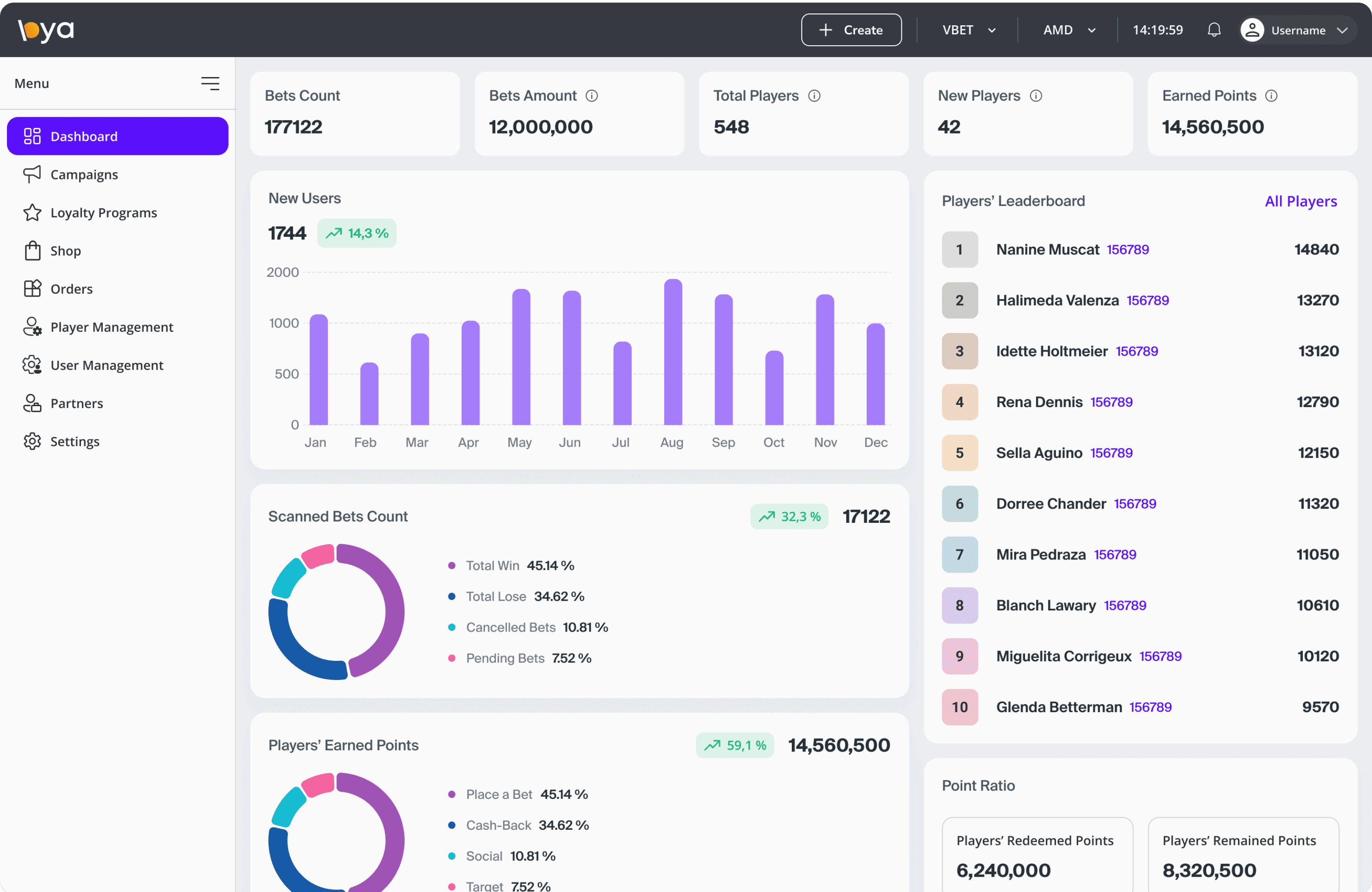Collapse the sidebar with hamburger icon

click(210, 84)
